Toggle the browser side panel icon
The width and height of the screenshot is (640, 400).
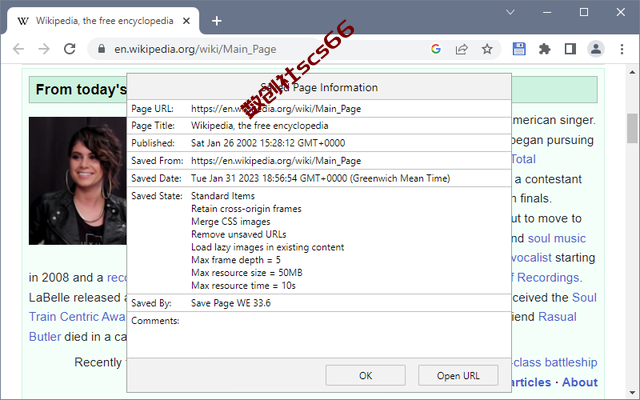570,49
